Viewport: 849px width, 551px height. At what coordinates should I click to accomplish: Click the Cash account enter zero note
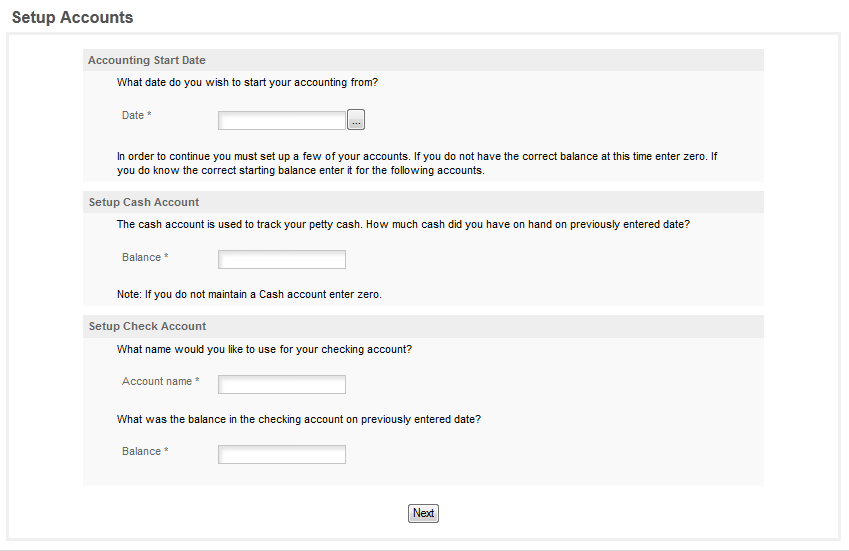[x=249, y=294]
